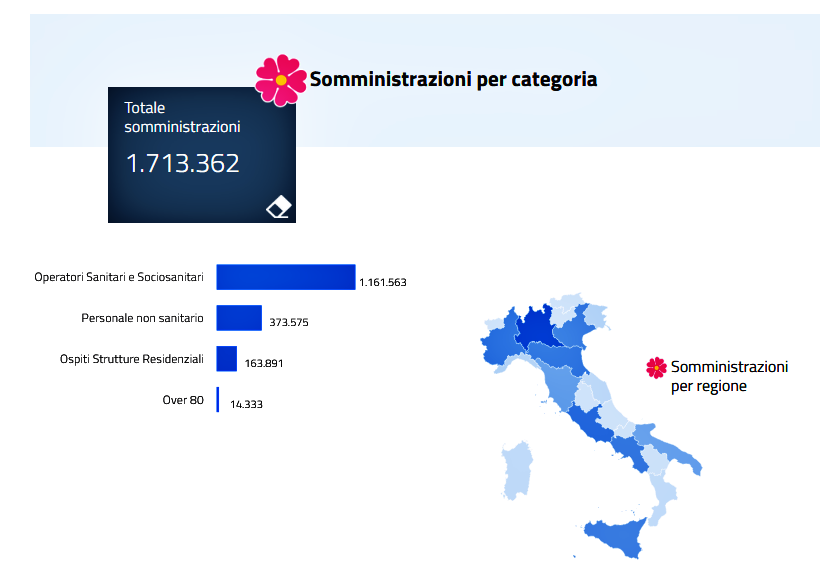
Task: Select the Ospiti Strutture Residenziali bar
Action: 227,359
